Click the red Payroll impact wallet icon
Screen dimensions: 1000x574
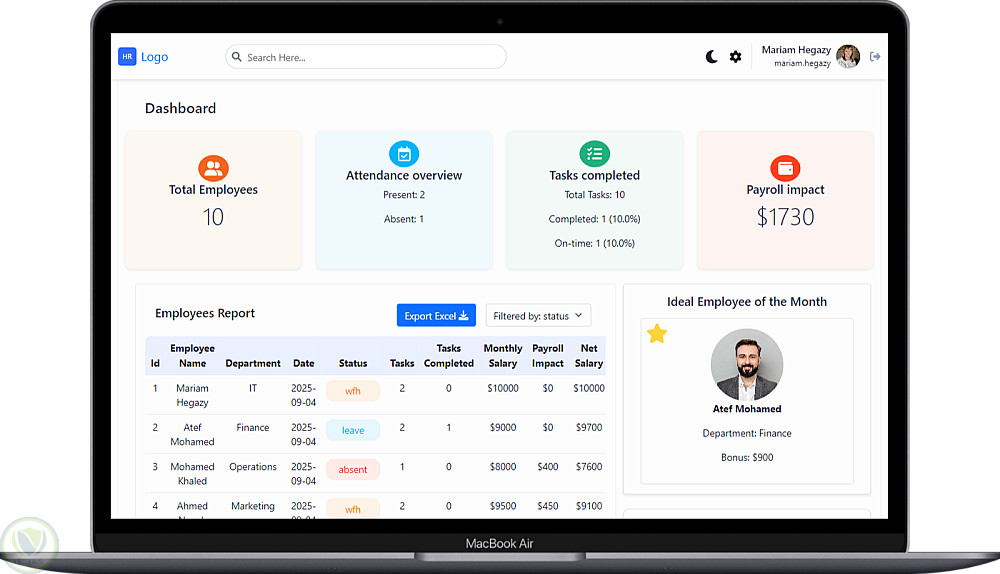pos(785,168)
